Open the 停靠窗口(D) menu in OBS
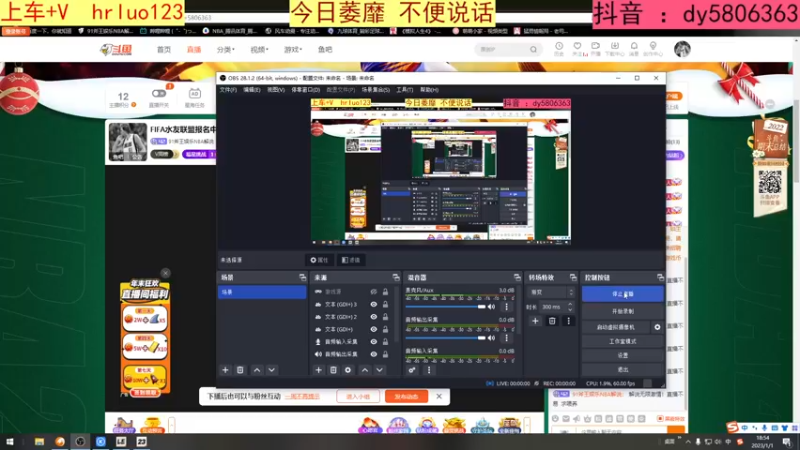Screen dimensions: 800x450 pos(306,90)
